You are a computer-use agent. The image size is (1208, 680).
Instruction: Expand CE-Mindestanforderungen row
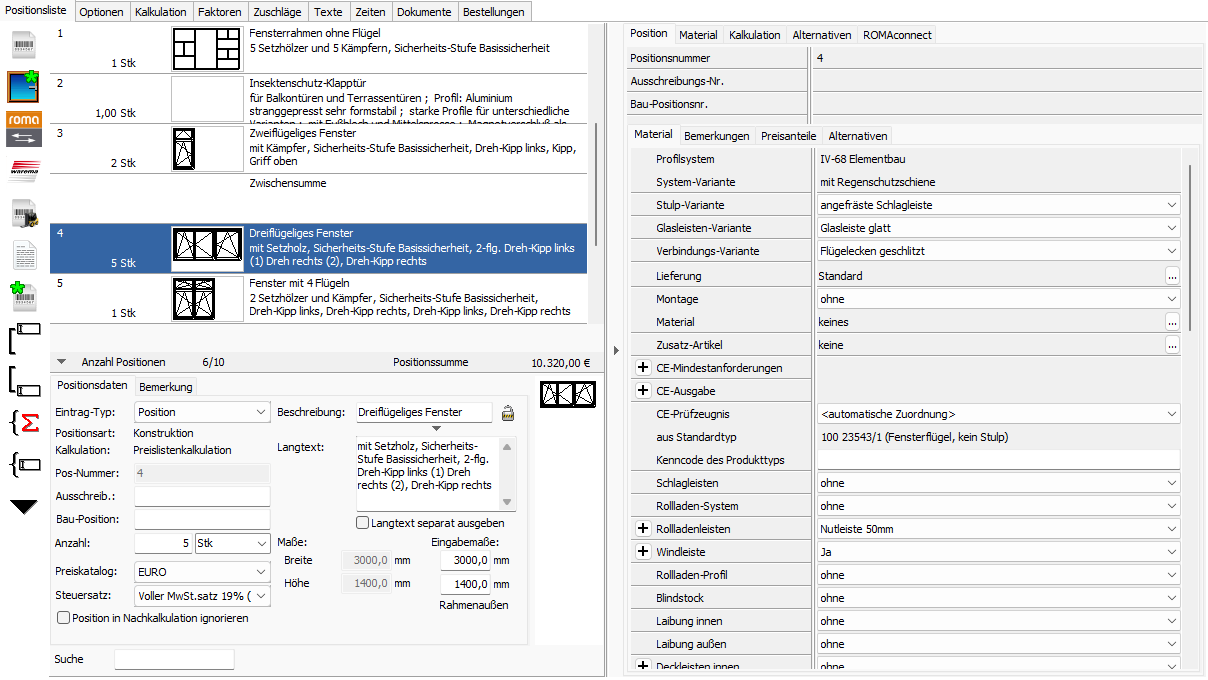point(643,368)
